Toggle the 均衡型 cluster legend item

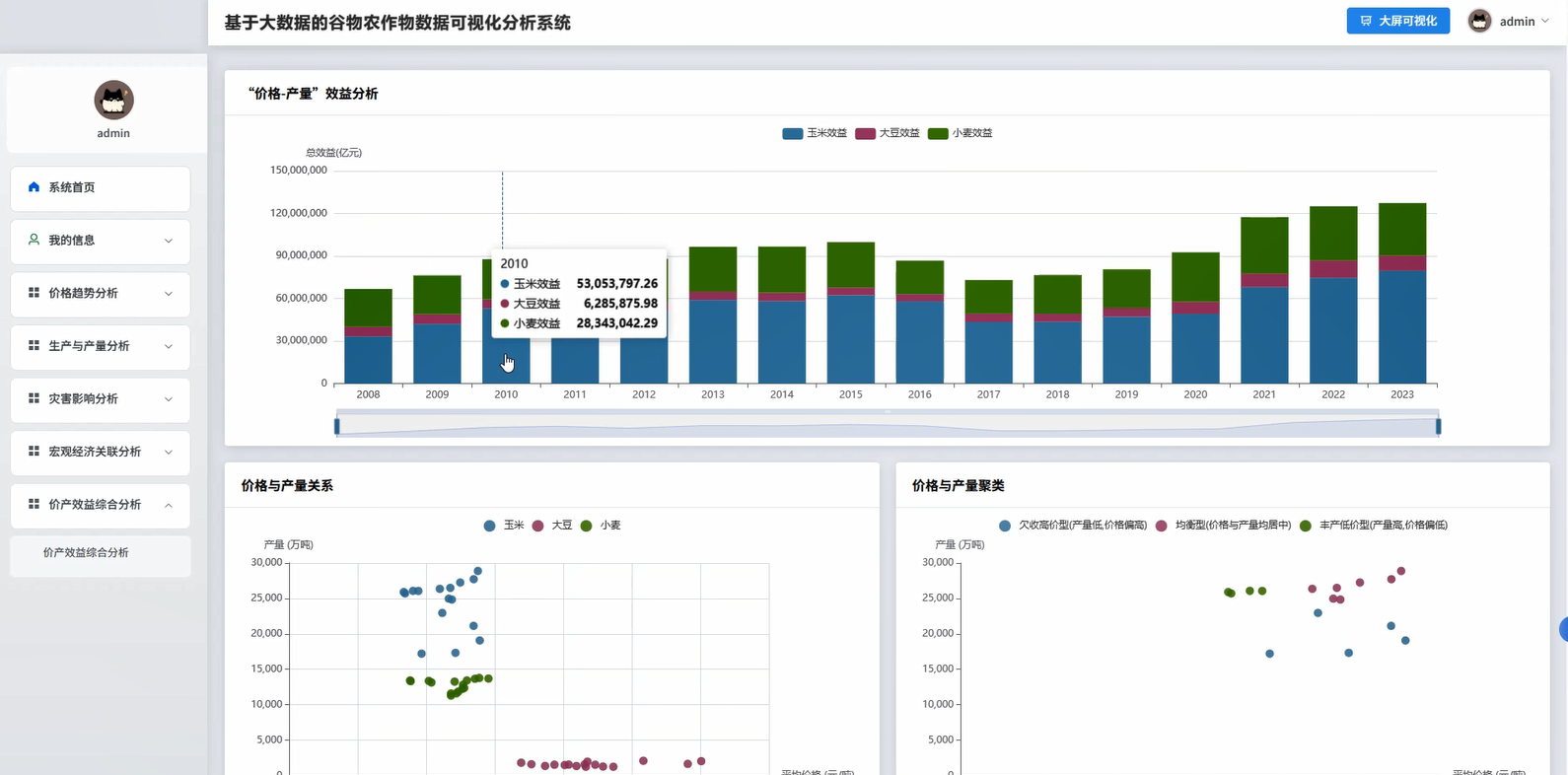[x=1223, y=526]
